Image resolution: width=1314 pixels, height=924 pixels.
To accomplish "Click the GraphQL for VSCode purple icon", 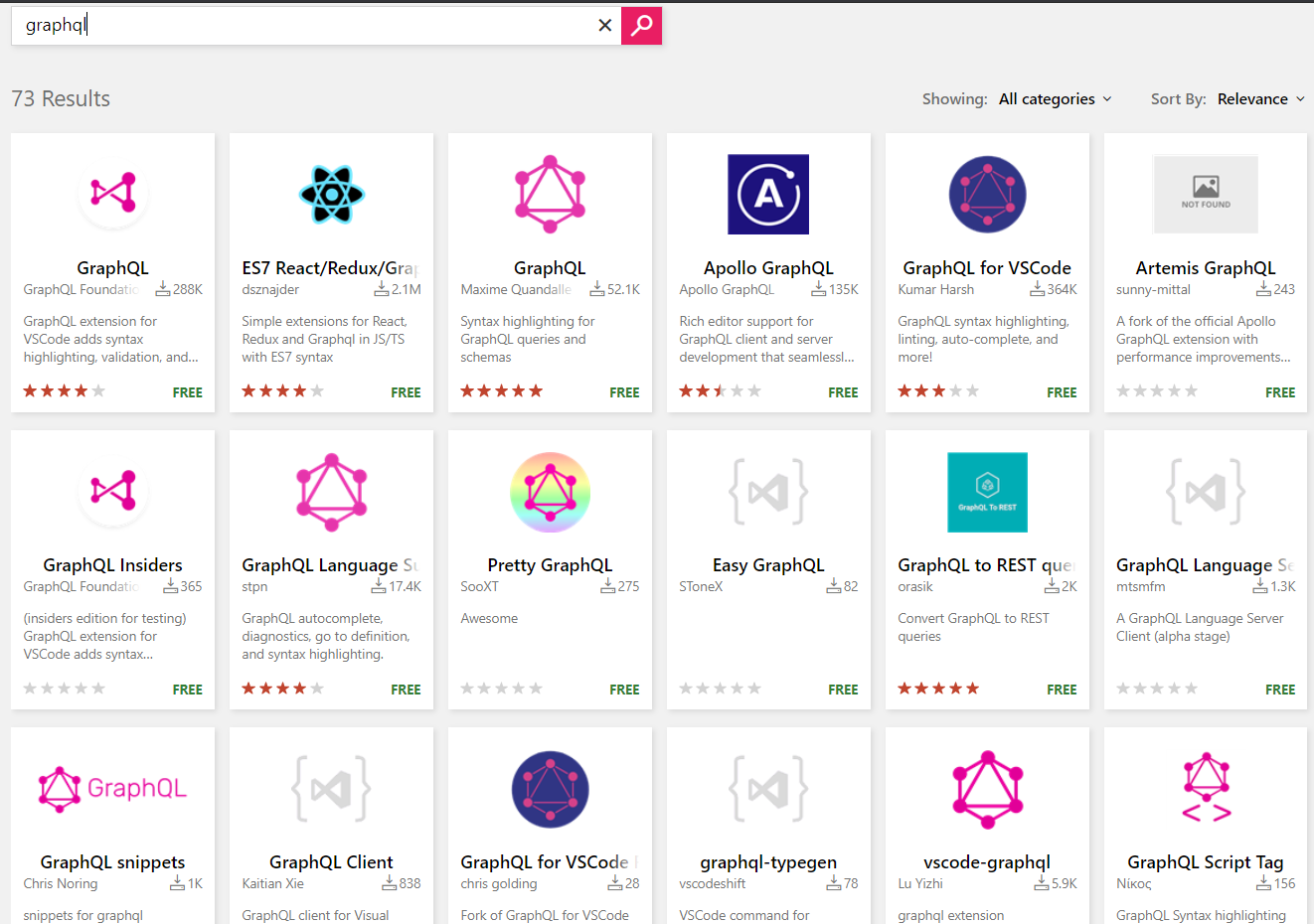I will coord(987,195).
